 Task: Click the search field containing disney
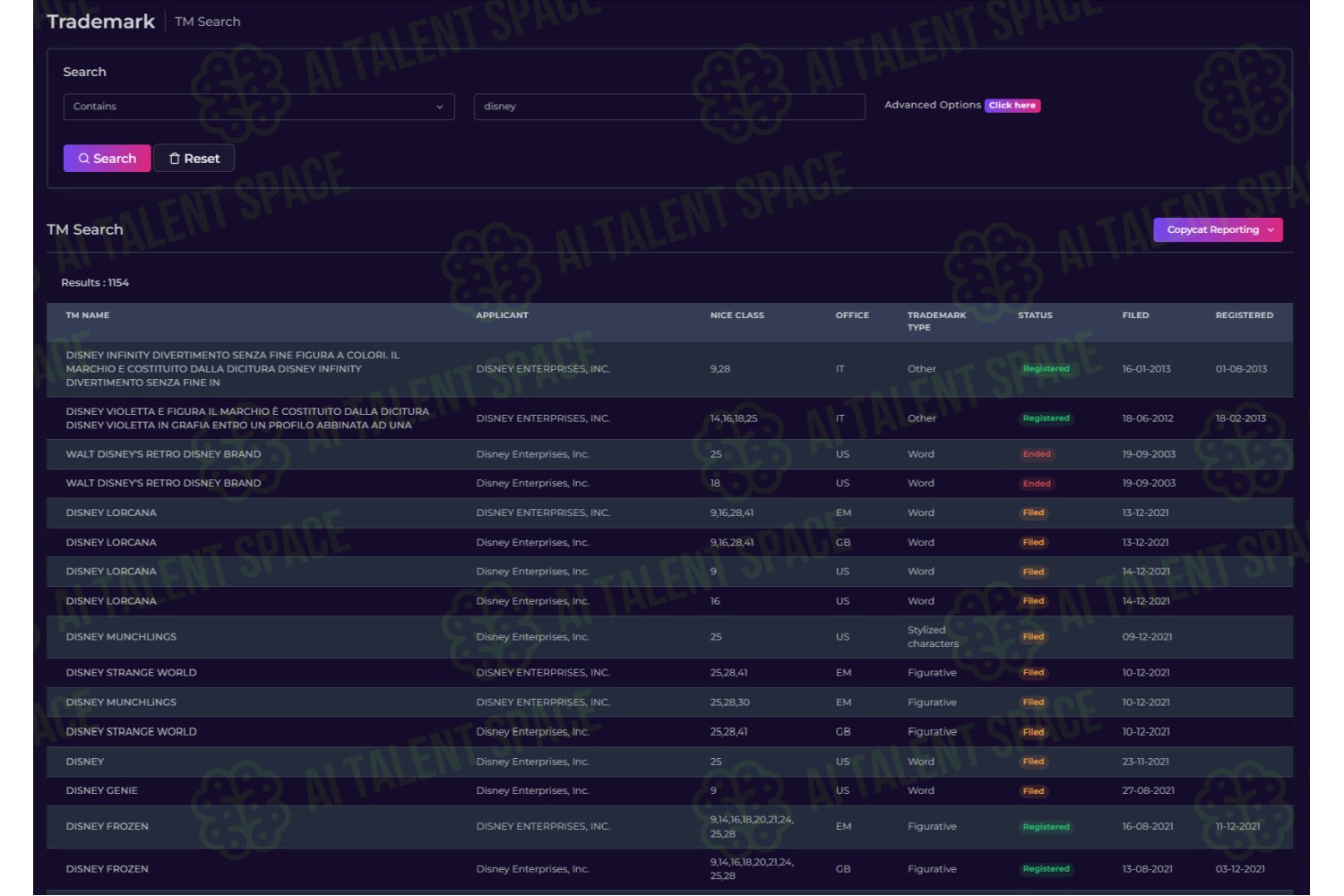point(669,107)
